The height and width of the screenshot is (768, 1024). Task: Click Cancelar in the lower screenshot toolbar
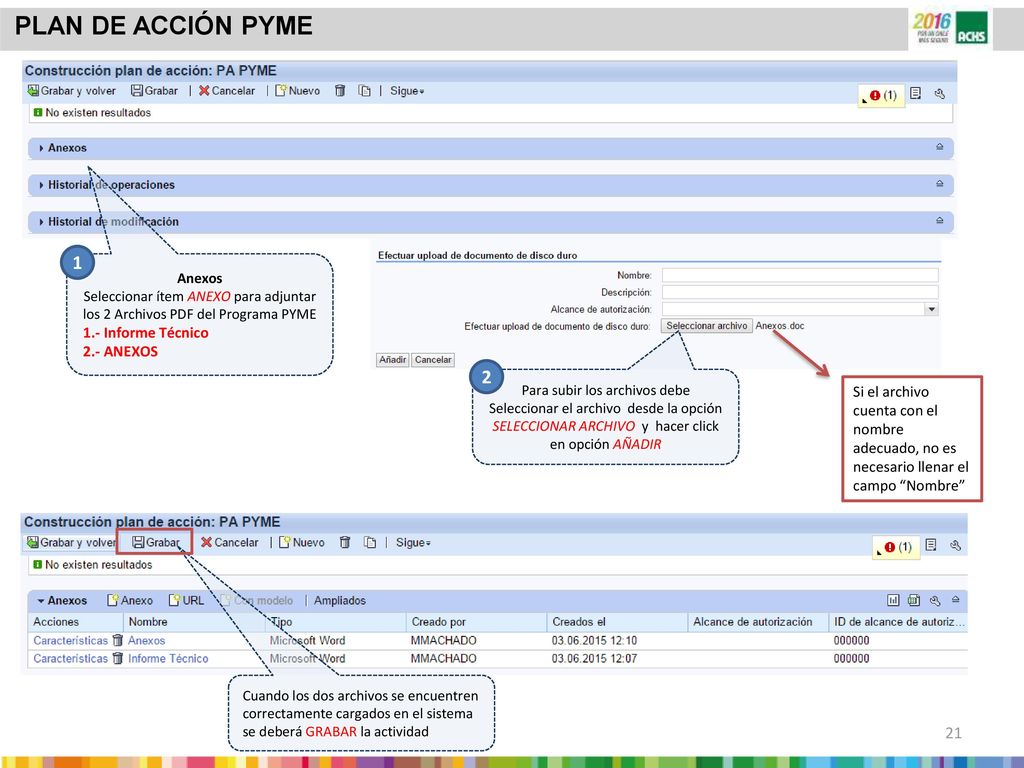point(230,543)
